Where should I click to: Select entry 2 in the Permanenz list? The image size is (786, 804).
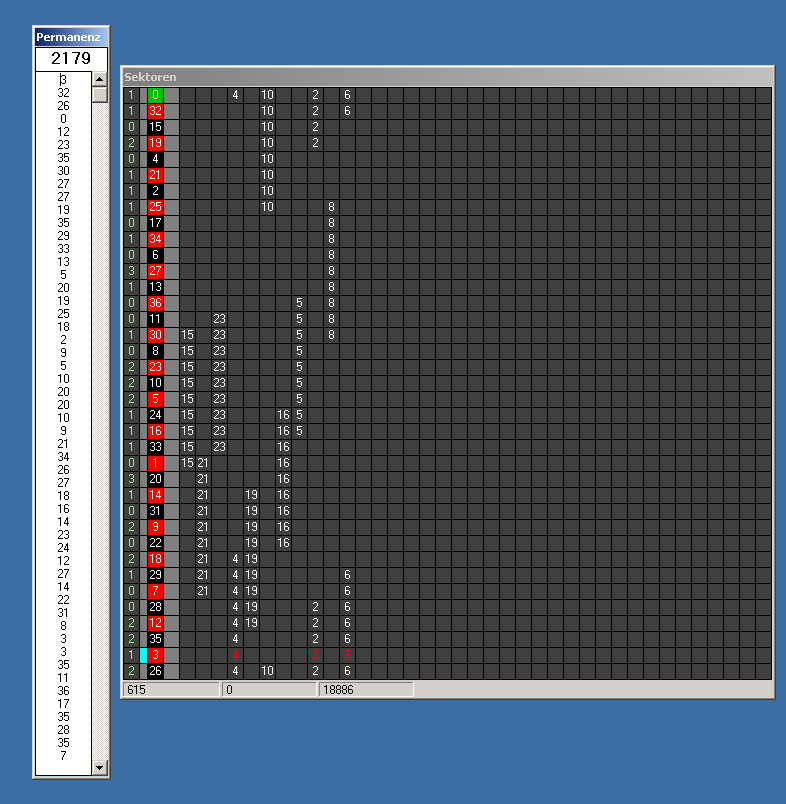click(63, 339)
